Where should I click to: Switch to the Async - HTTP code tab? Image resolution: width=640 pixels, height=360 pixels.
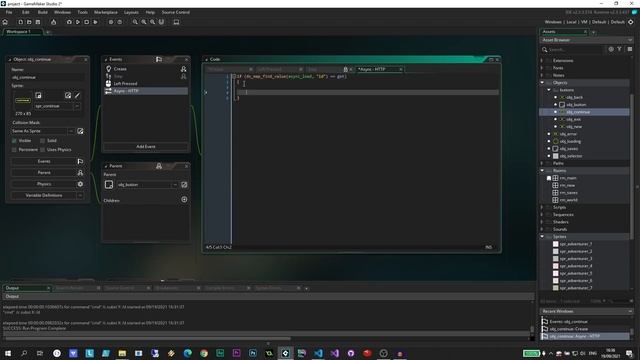pyautogui.click(x=380, y=69)
